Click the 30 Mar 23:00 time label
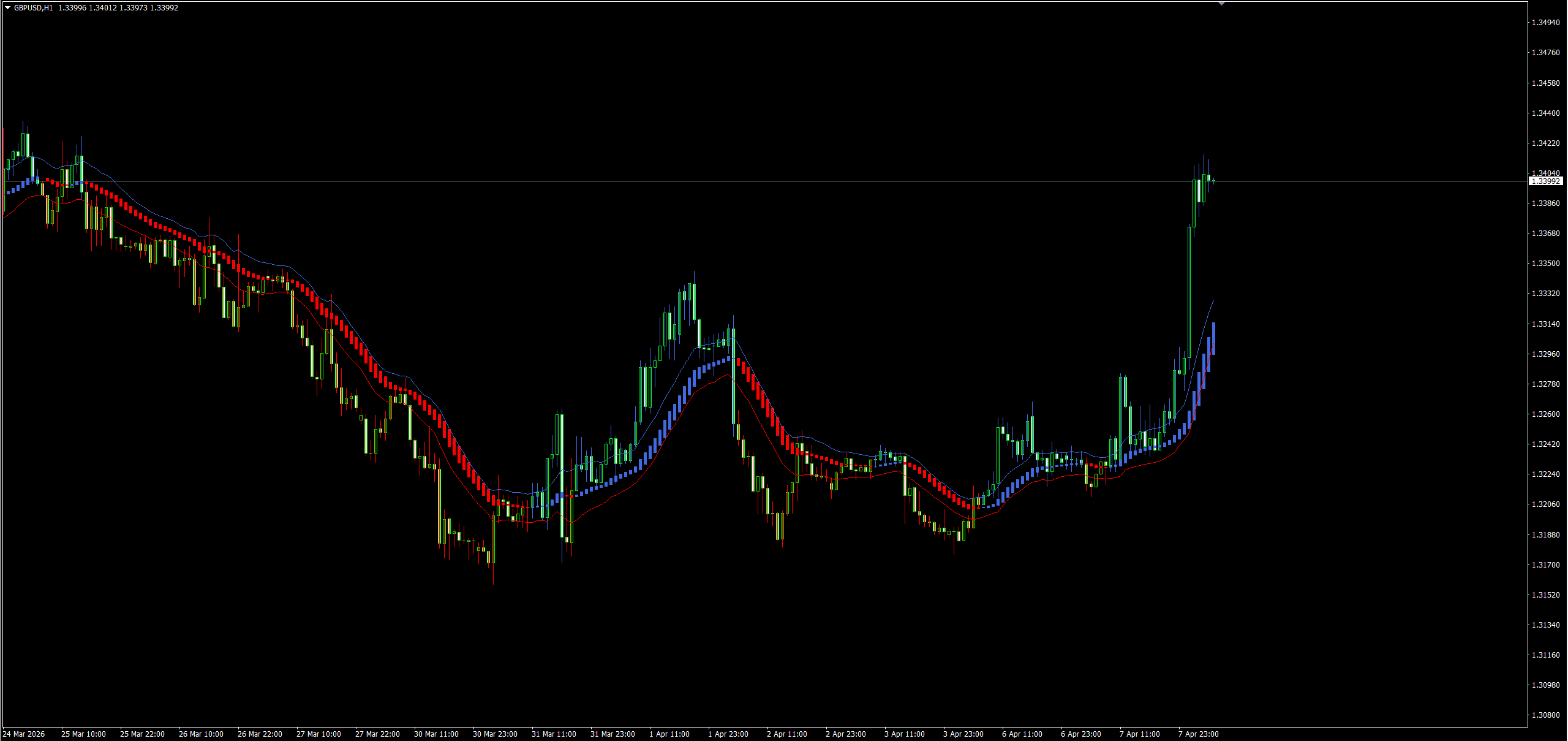 click(x=495, y=734)
